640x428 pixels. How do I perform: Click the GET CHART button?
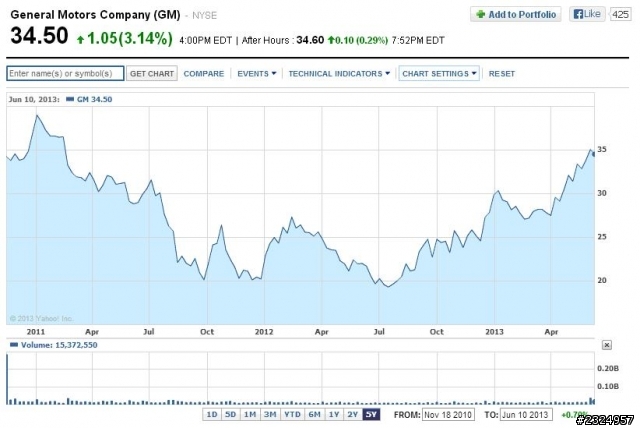[152, 73]
